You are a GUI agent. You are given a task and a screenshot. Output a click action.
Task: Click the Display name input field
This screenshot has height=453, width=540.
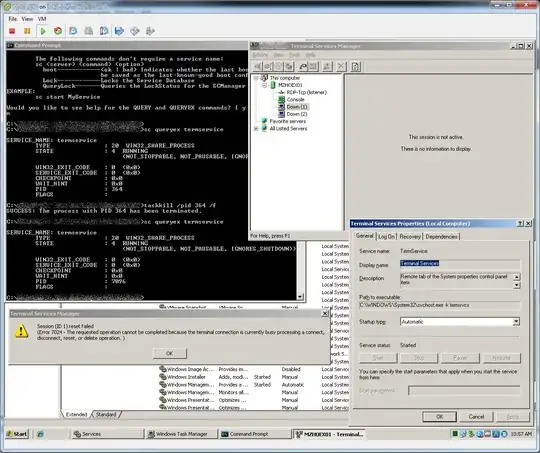460,264
